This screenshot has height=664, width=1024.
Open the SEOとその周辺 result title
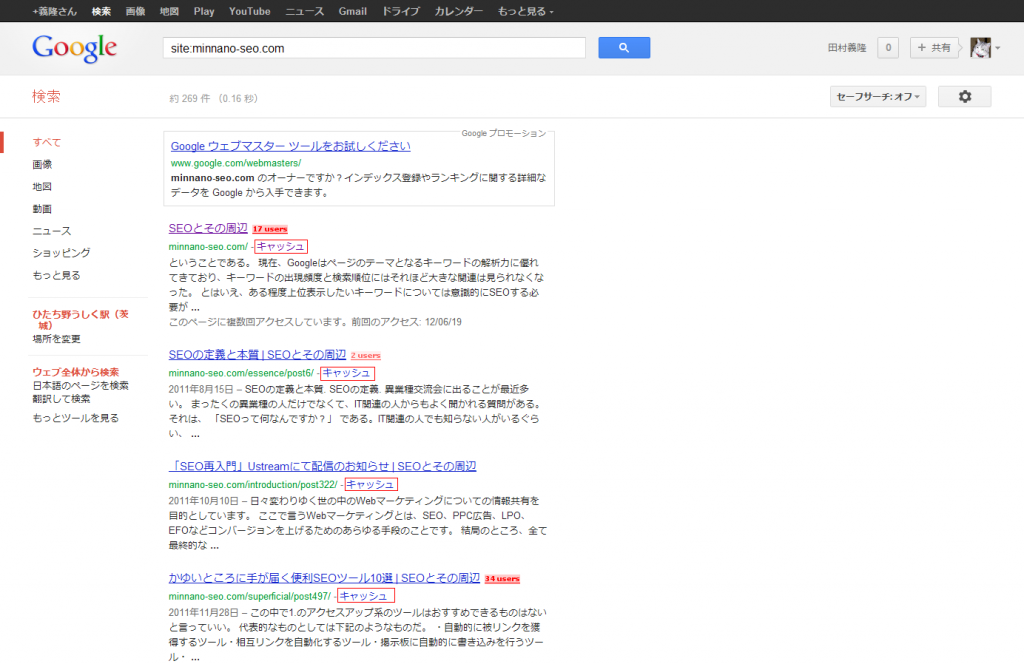[x=208, y=229]
